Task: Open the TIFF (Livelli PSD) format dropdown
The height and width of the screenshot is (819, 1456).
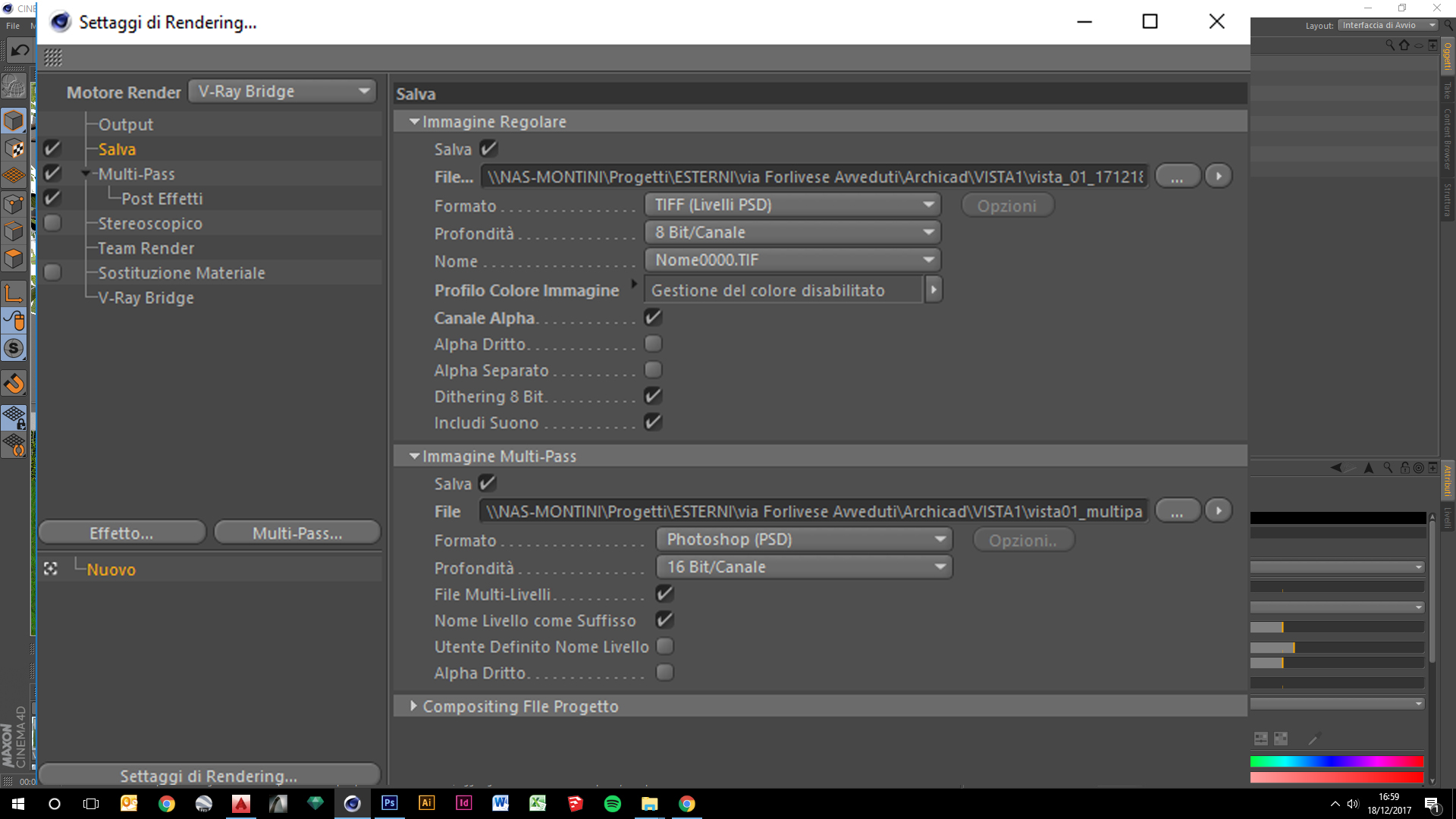Action: [x=792, y=205]
